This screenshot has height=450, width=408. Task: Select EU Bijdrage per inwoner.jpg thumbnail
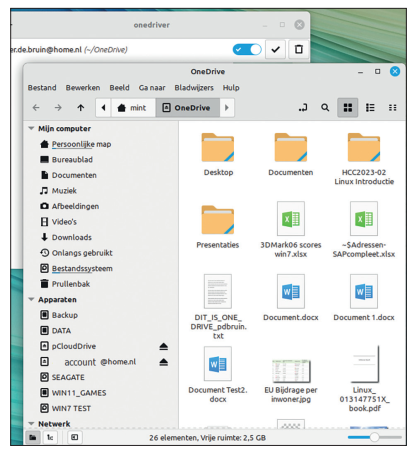click(291, 371)
